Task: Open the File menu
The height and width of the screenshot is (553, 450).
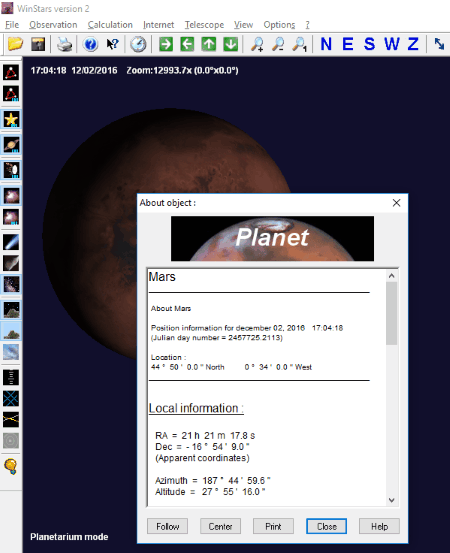Action: coord(12,25)
